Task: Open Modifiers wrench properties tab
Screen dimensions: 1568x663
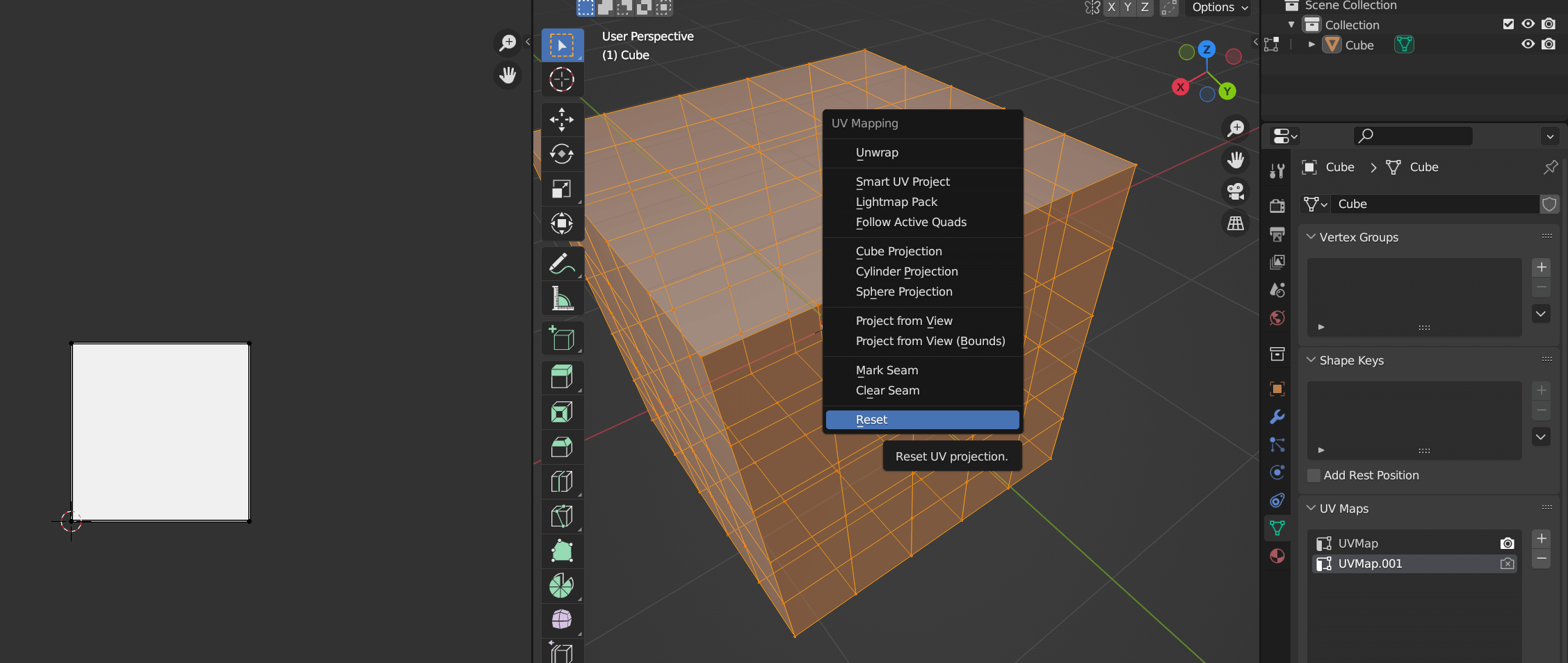Action: [x=1277, y=417]
